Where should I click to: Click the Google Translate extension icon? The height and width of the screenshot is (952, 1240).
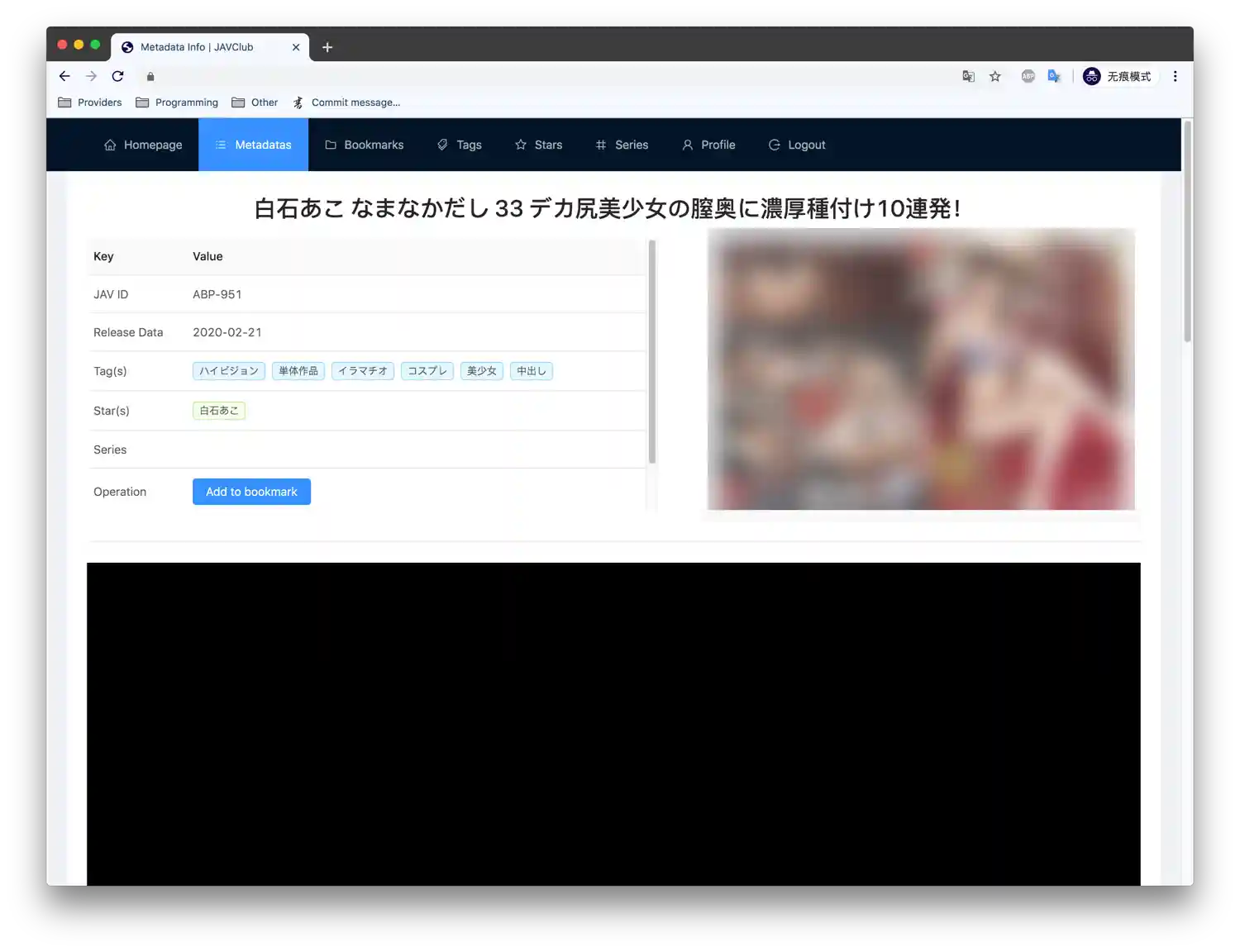tap(1054, 76)
